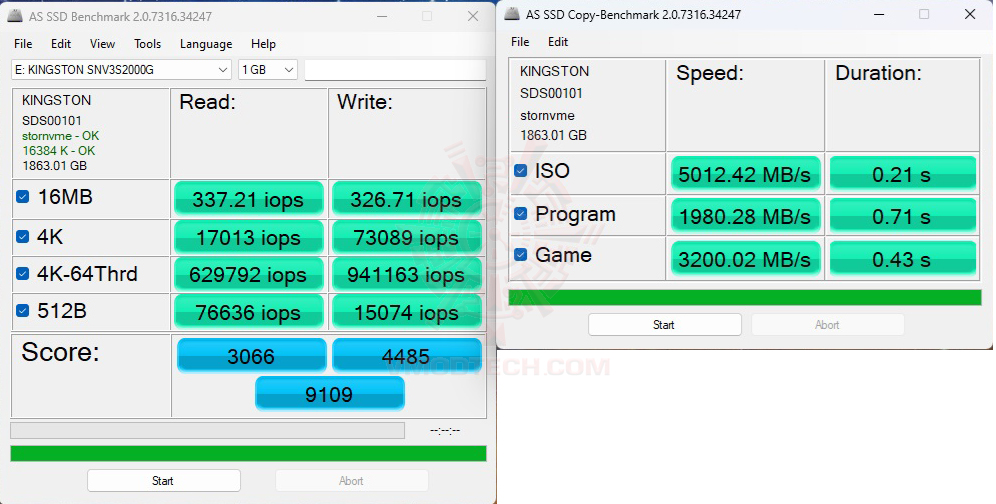Minimize the AS SSD Copy-Benchmark window

tap(878, 14)
